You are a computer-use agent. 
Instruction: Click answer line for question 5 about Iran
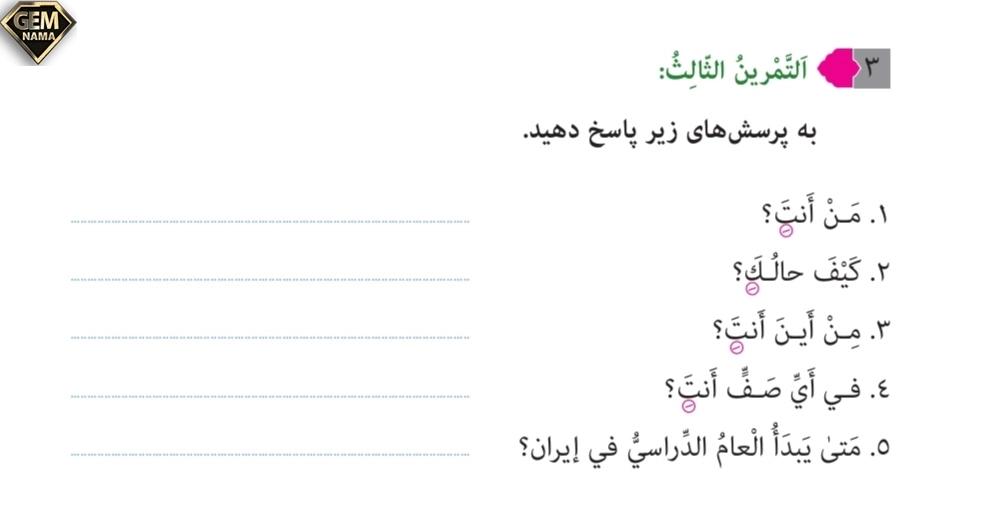[270, 454]
